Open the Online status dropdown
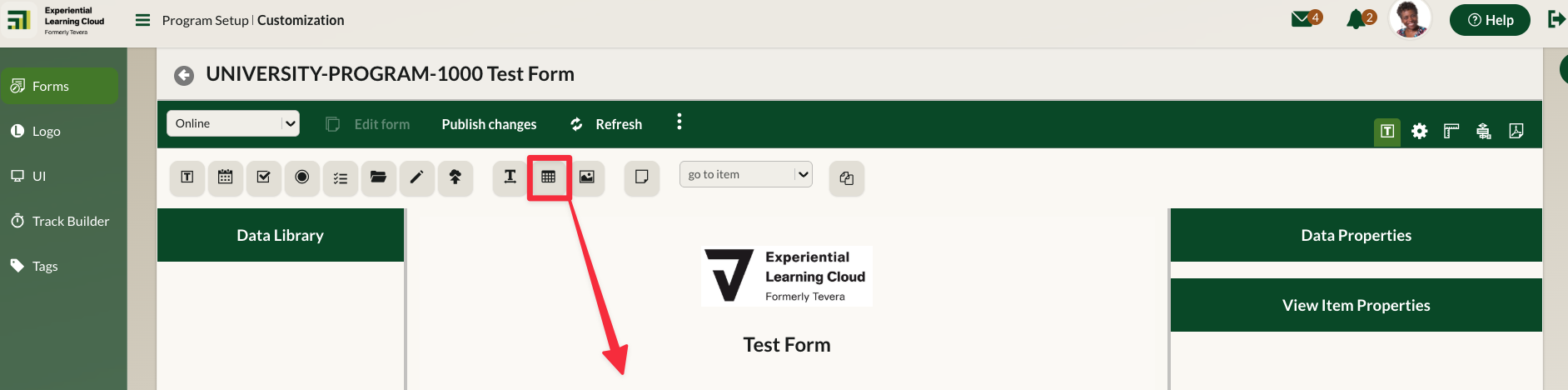Viewport: 1568px width, 390px height. tap(233, 123)
